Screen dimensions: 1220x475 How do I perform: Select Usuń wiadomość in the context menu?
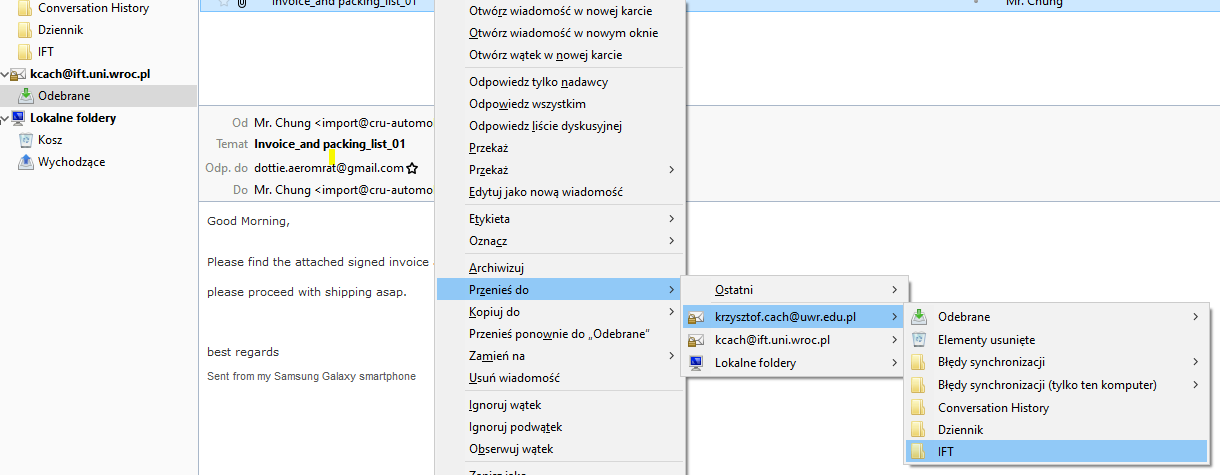tap(514, 378)
